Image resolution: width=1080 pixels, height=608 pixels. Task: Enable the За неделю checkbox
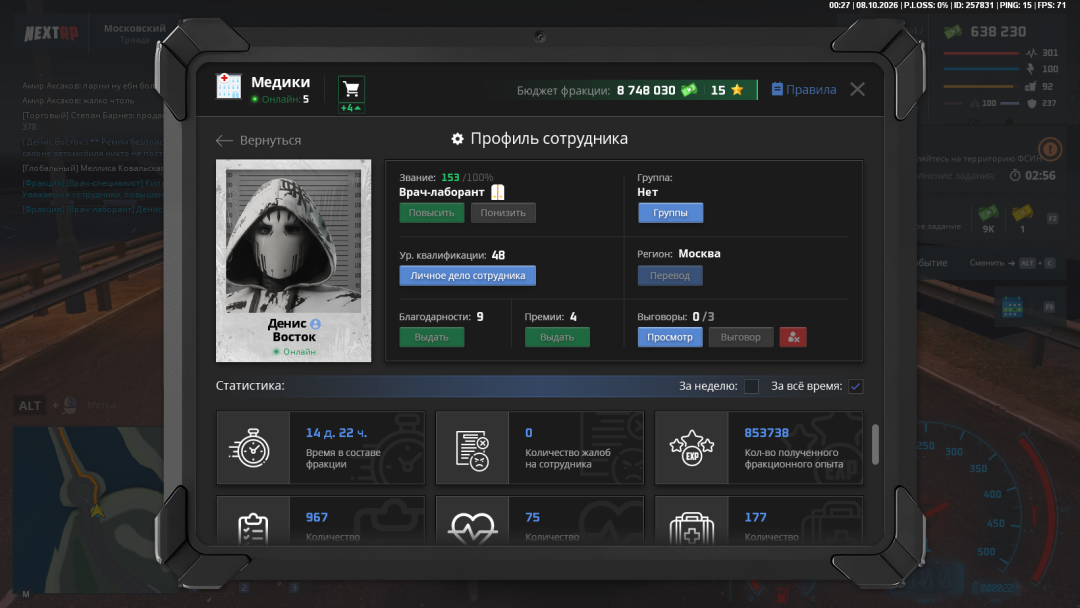click(x=751, y=386)
